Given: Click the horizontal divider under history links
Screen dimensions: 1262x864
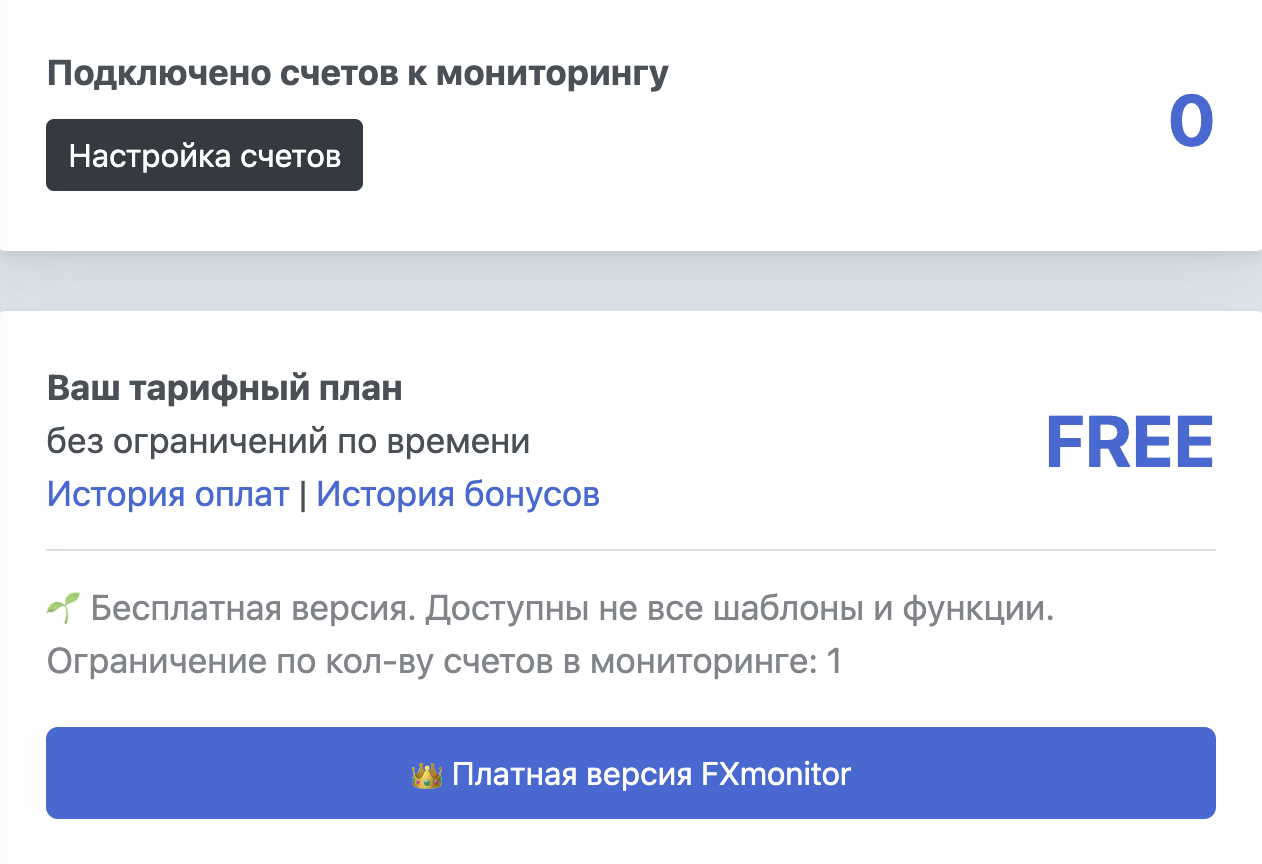Looking at the screenshot, I should point(631,550).
